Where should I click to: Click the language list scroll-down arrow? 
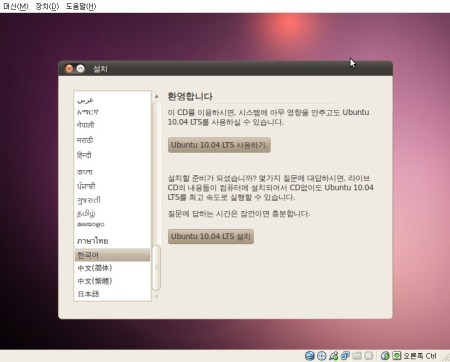[156, 296]
